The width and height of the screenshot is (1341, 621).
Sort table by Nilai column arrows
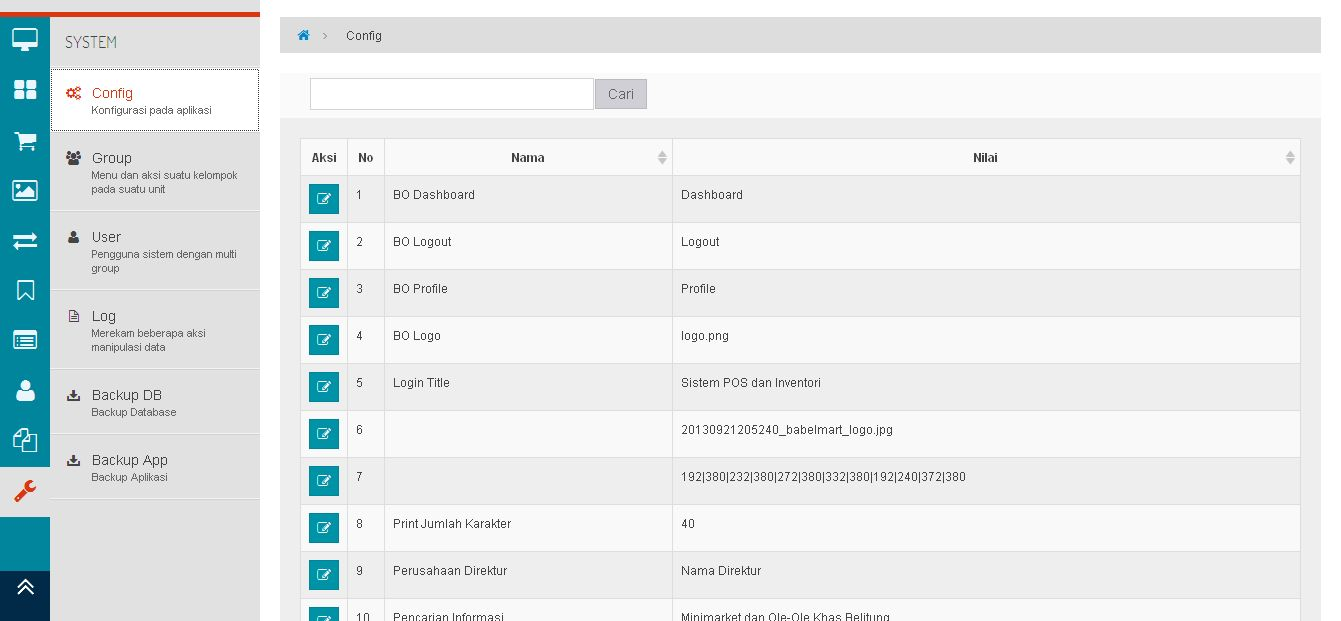tap(1289, 158)
